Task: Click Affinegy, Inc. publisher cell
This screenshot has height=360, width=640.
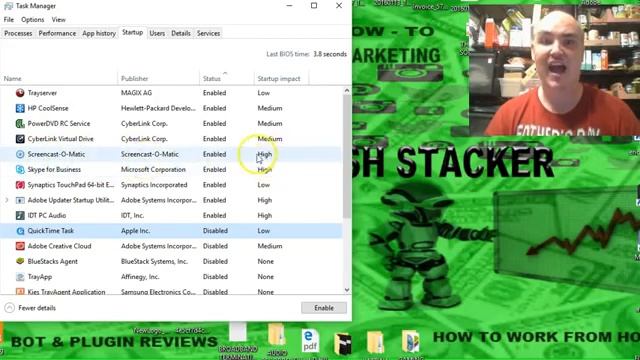Action: (x=140, y=277)
